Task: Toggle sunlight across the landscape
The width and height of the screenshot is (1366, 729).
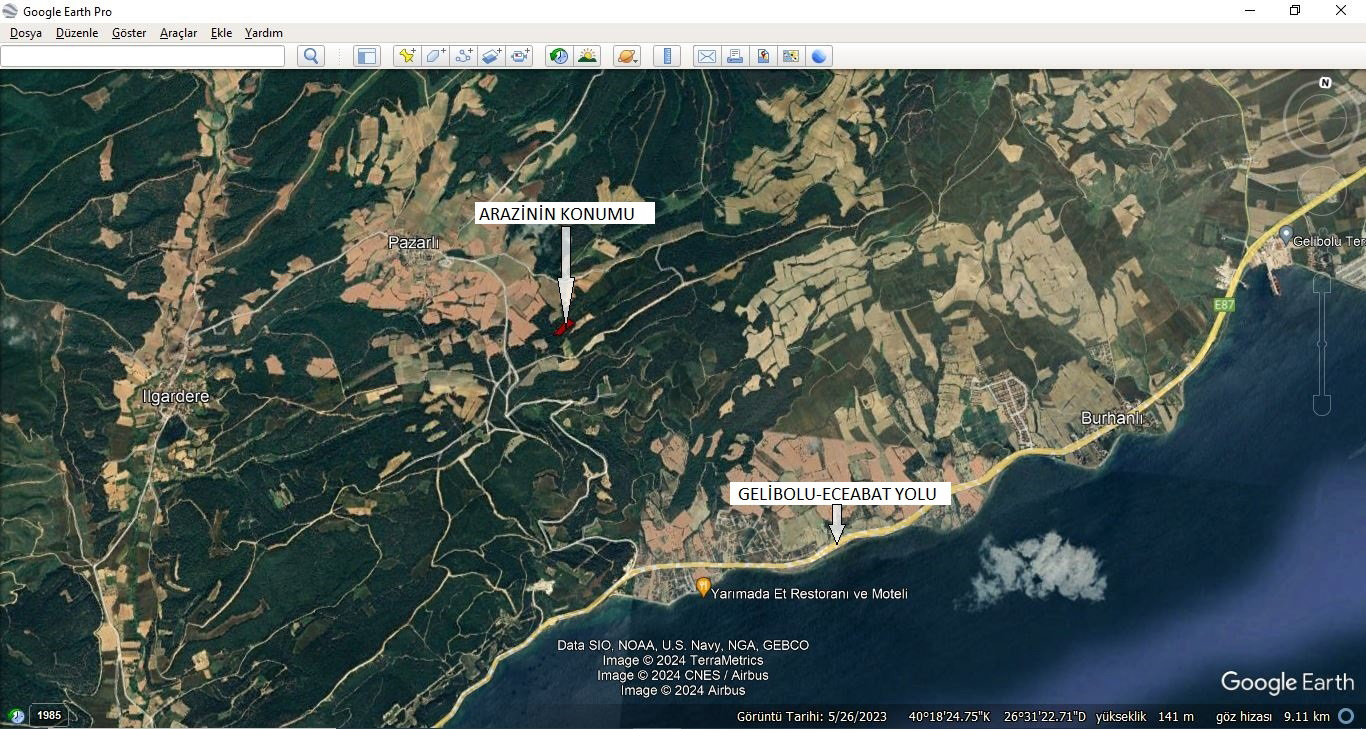Action: (587, 56)
